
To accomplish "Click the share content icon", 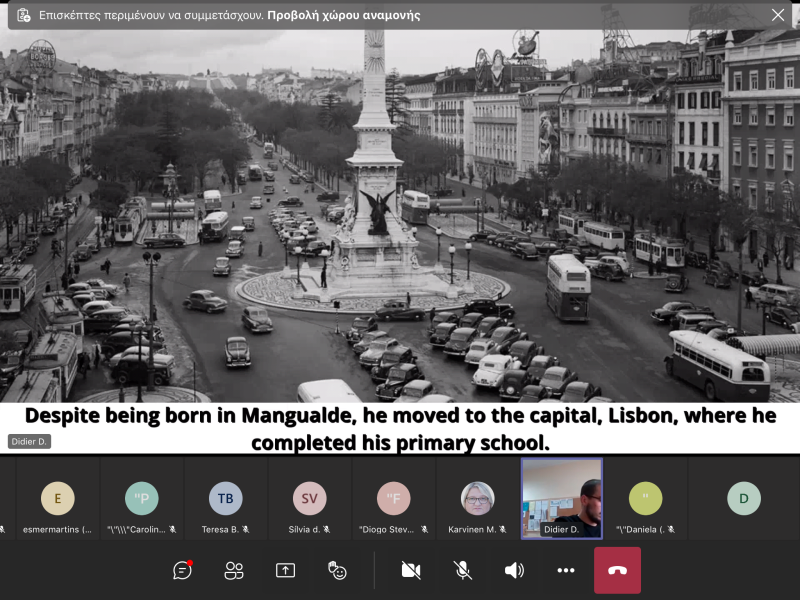I will pos(285,570).
